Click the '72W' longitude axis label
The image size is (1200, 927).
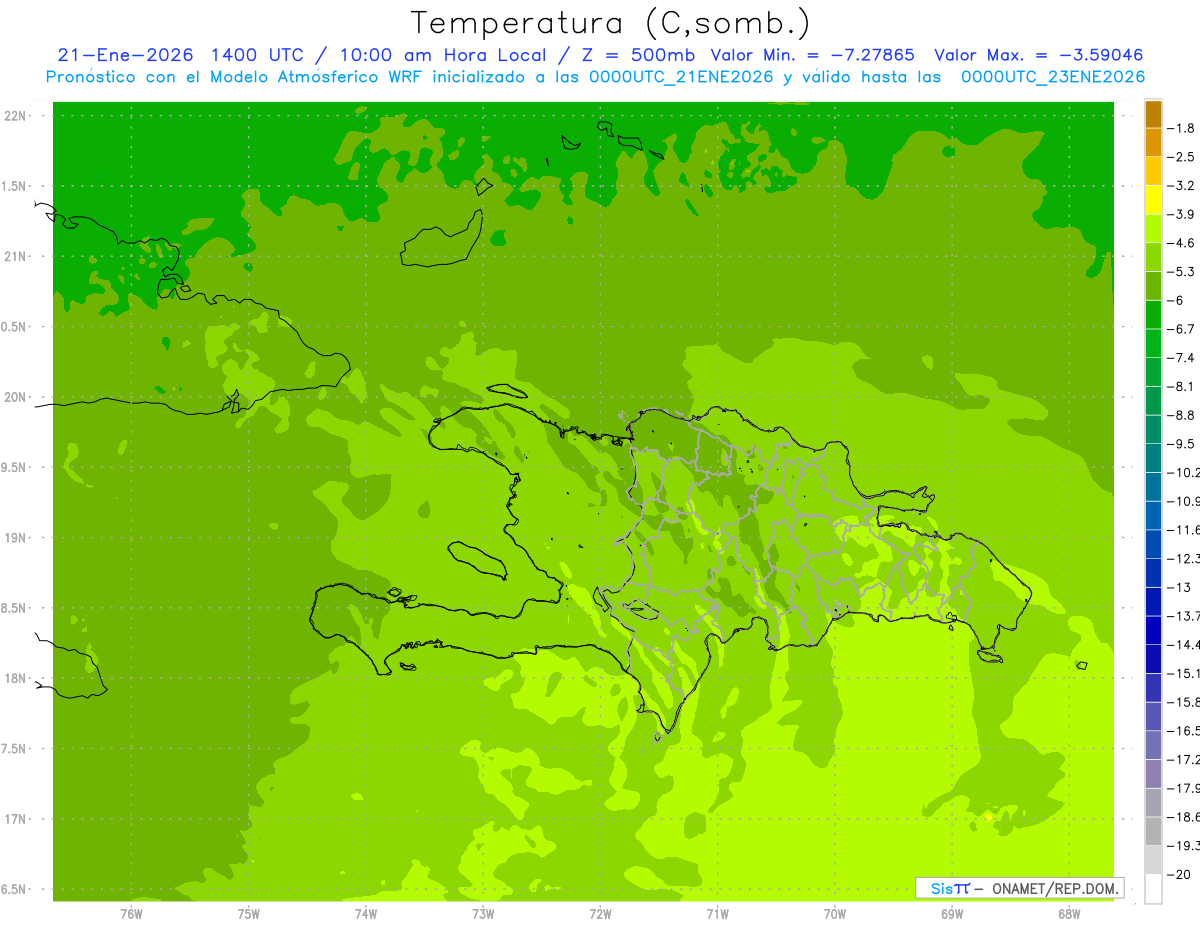(x=600, y=914)
